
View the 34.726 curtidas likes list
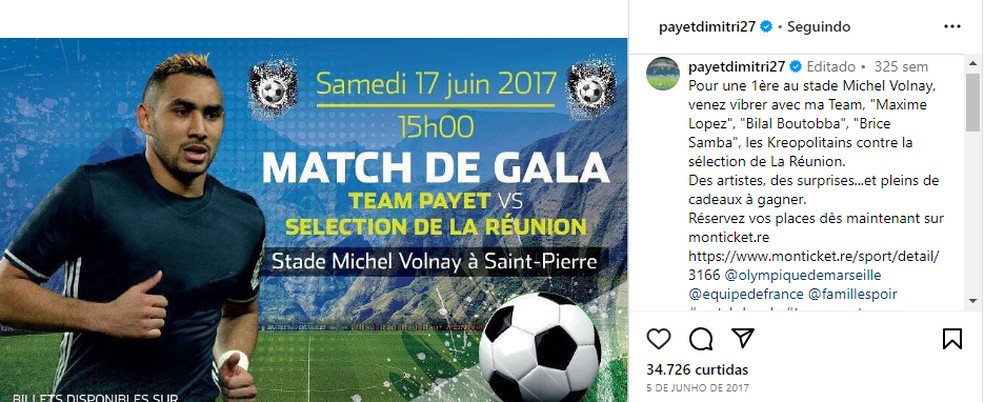pyautogui.click(x=697, y=369)
